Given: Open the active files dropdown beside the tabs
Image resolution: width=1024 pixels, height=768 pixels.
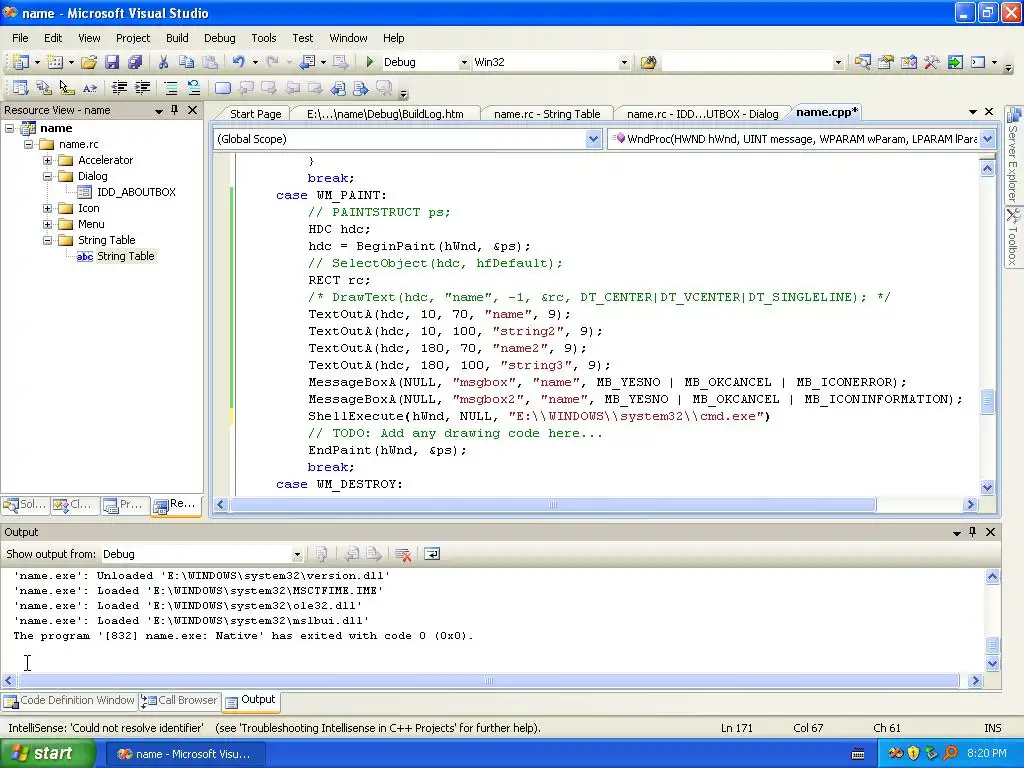Looking at the screenshot, I should pos(972,112).
